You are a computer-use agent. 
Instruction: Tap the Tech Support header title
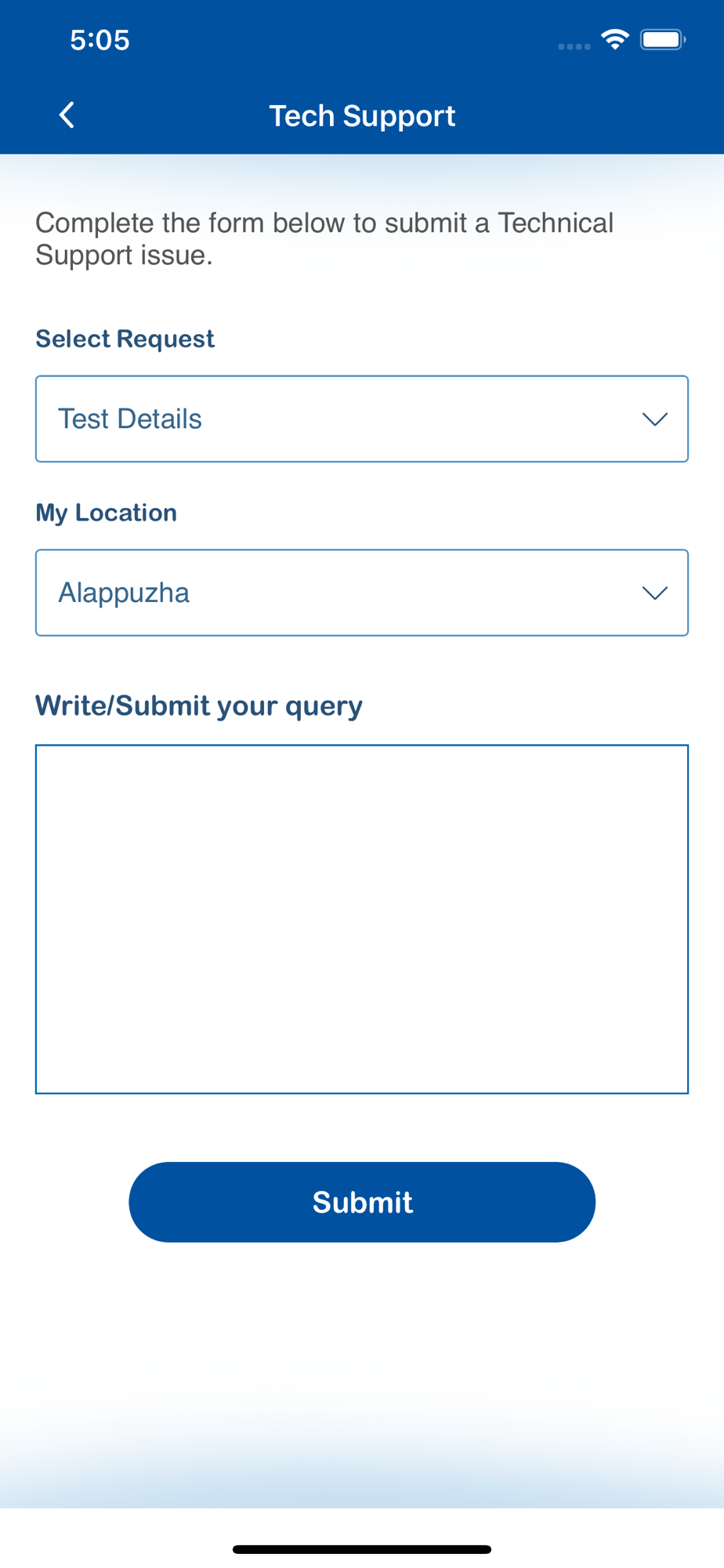[x=362, y=116]
